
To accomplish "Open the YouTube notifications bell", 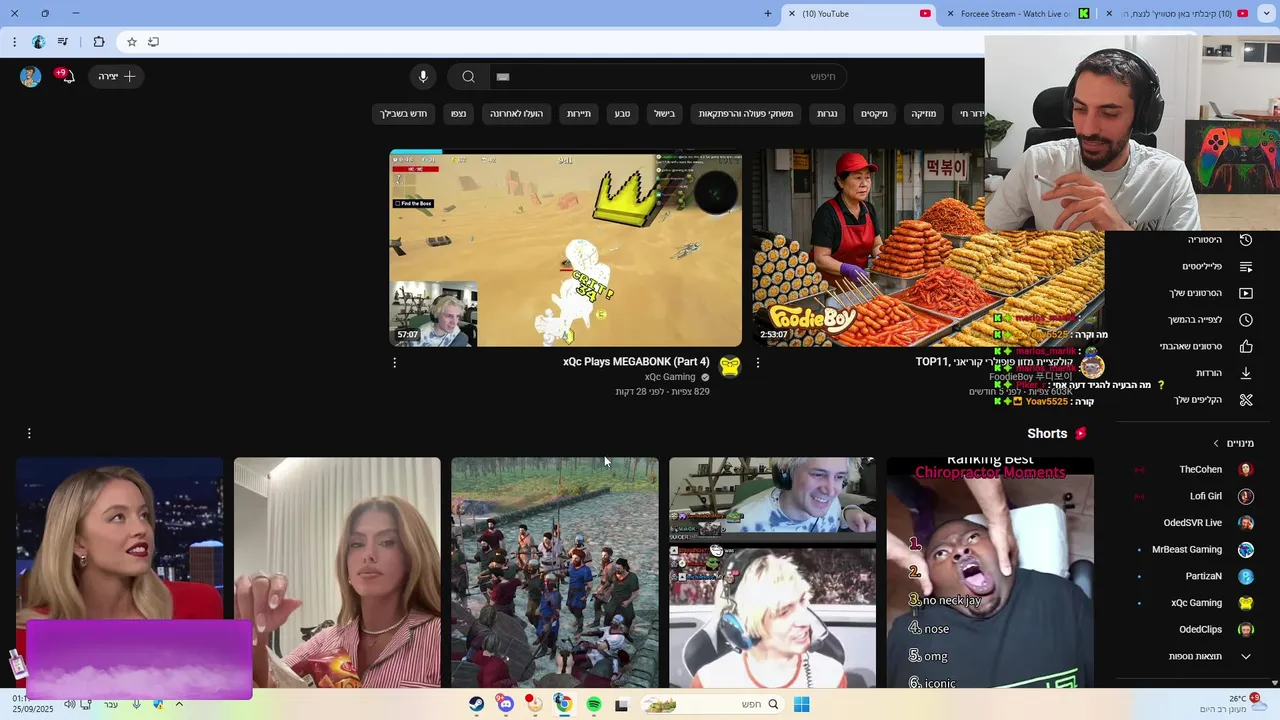I will point(66,76).
